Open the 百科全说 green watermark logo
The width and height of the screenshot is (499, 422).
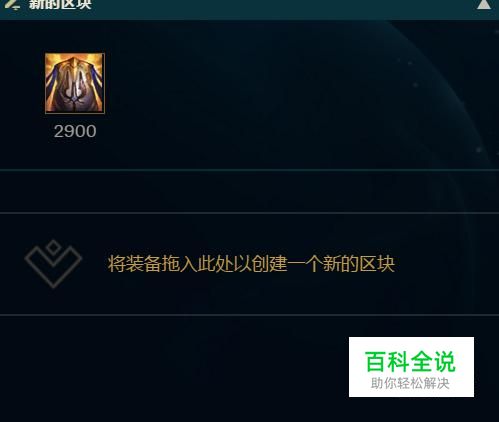click(410, 362)
